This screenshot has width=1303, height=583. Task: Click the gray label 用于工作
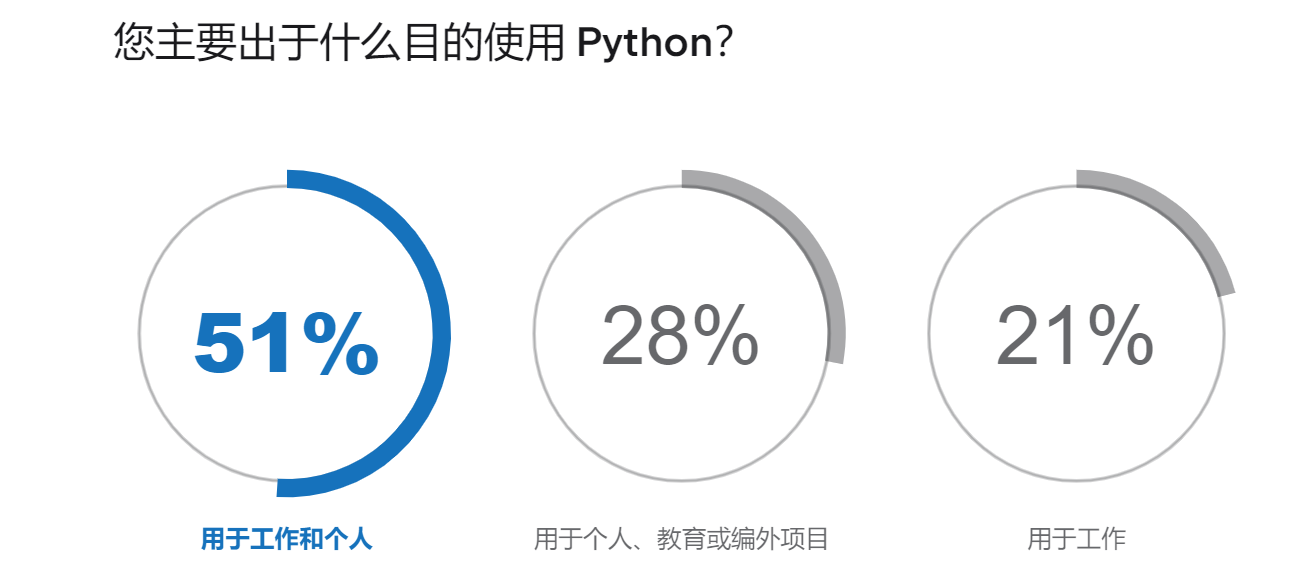click(1076, 540)
